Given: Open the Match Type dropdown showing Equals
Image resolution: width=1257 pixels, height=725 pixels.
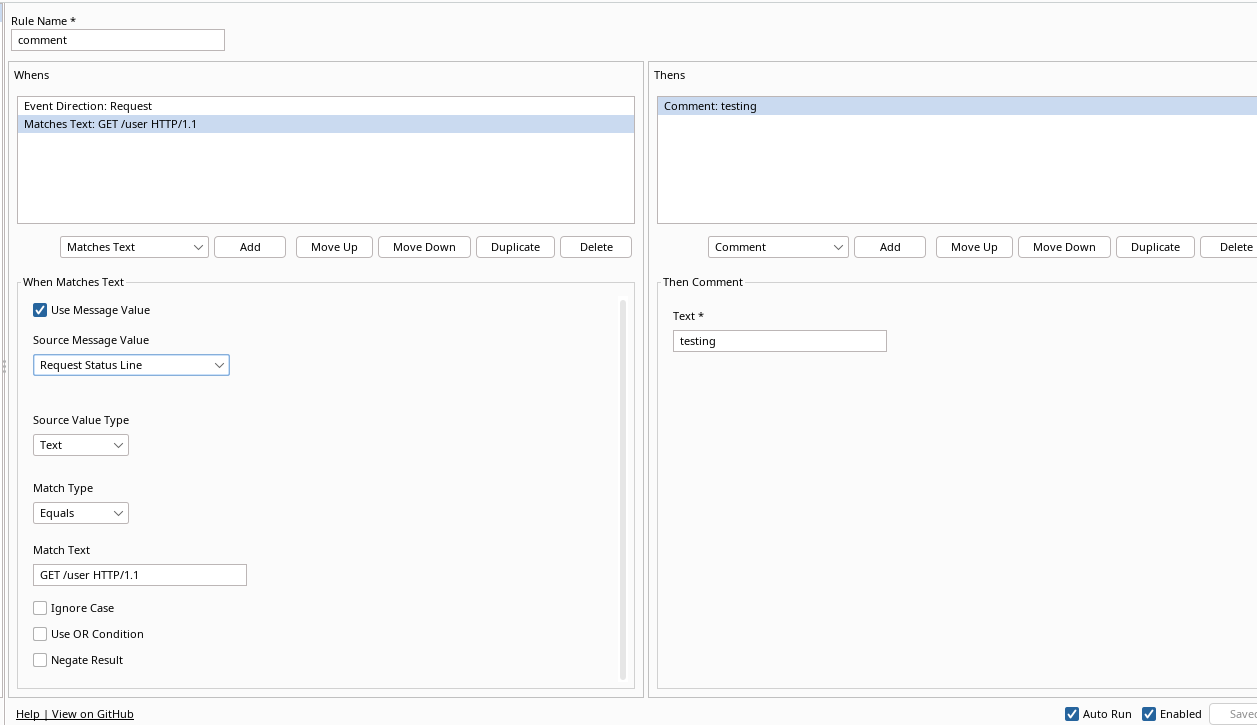Looking at the screenshot, I should (80, 513).
